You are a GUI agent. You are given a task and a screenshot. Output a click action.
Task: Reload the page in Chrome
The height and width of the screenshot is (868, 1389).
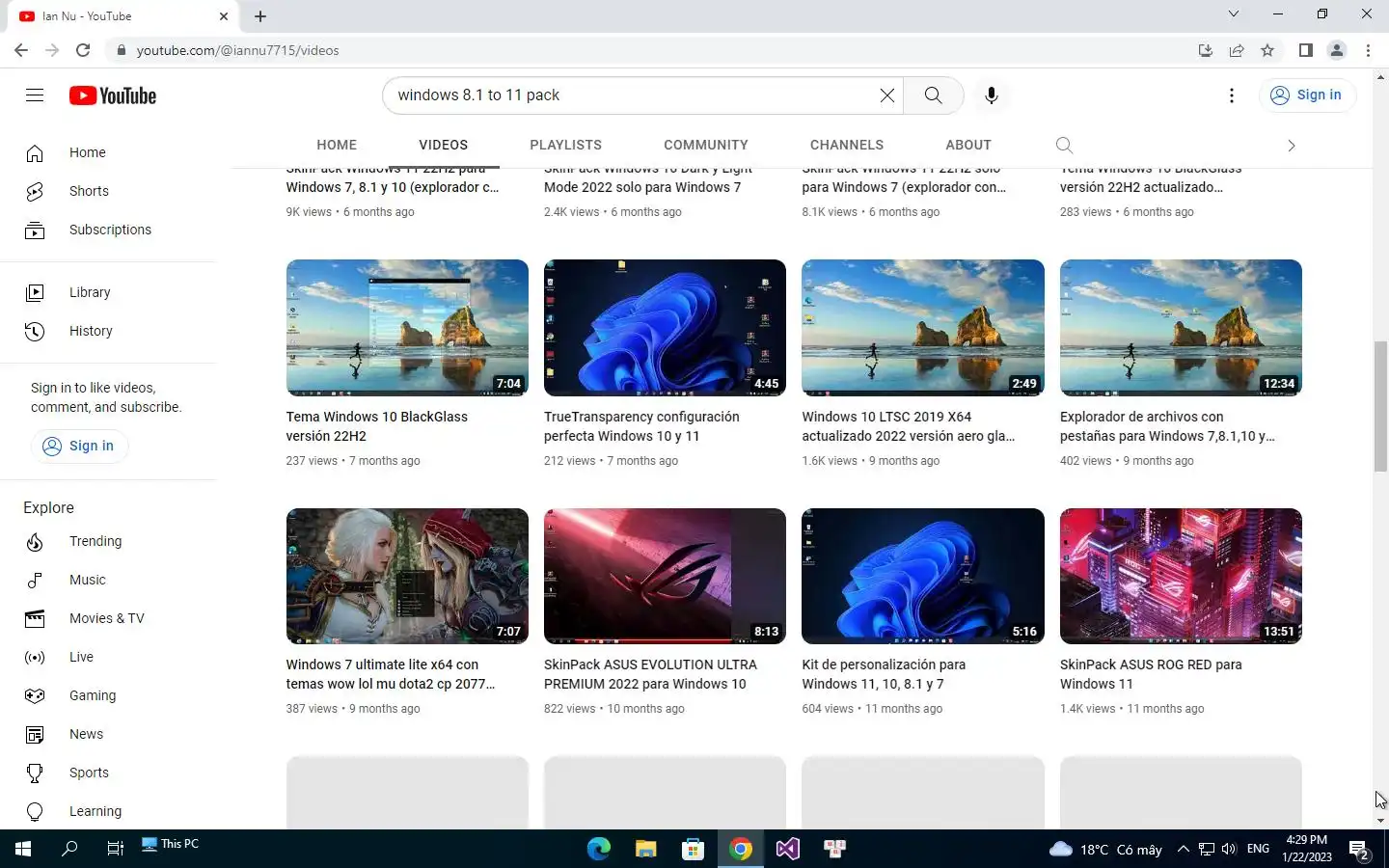[x=83, y=50]
